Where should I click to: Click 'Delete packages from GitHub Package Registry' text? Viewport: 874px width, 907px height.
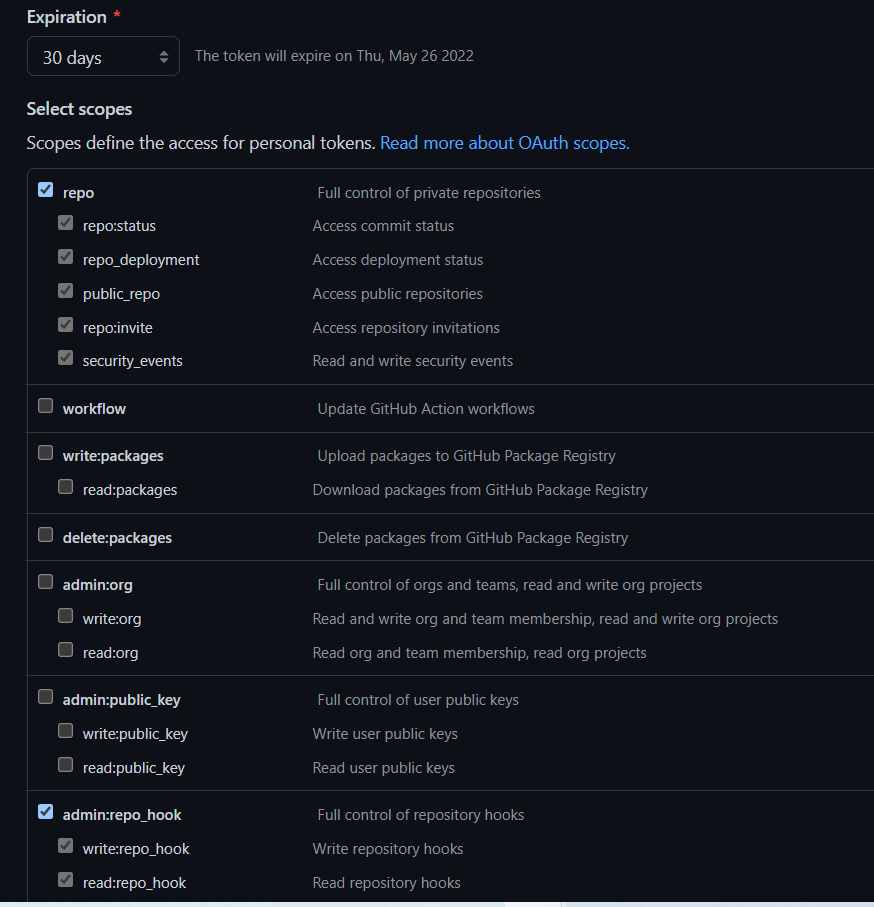coord(473,538)
